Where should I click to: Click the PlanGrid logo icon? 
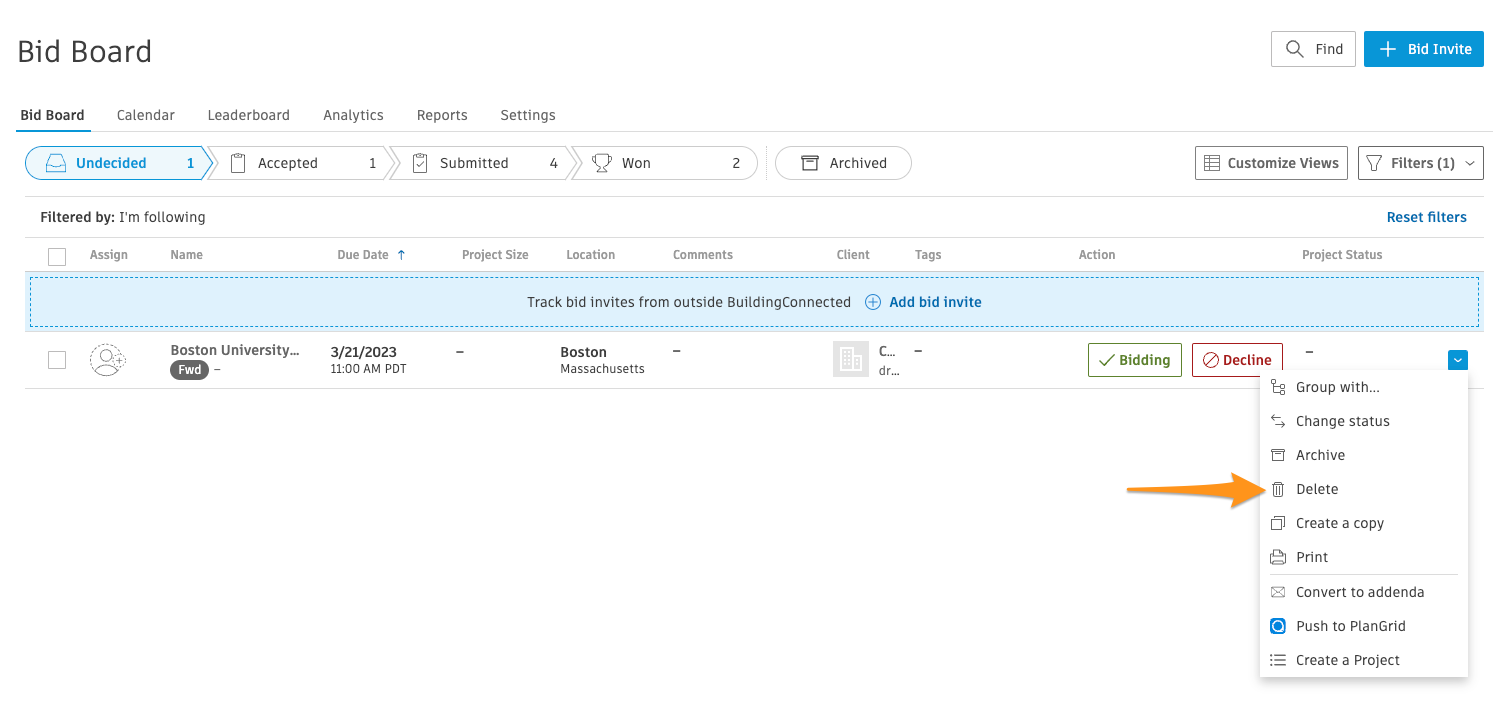[x=1278, y=626]
